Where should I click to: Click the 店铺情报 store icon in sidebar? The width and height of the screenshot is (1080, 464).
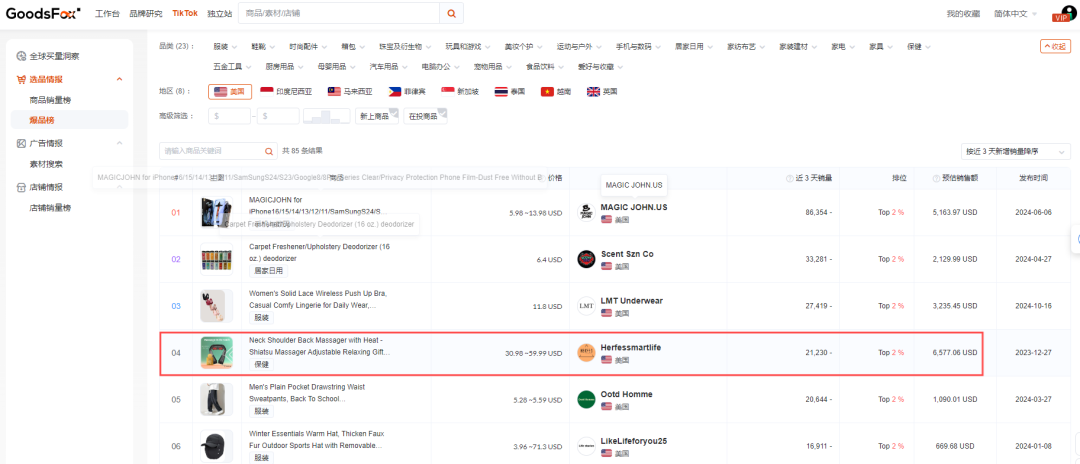(22, 187)
